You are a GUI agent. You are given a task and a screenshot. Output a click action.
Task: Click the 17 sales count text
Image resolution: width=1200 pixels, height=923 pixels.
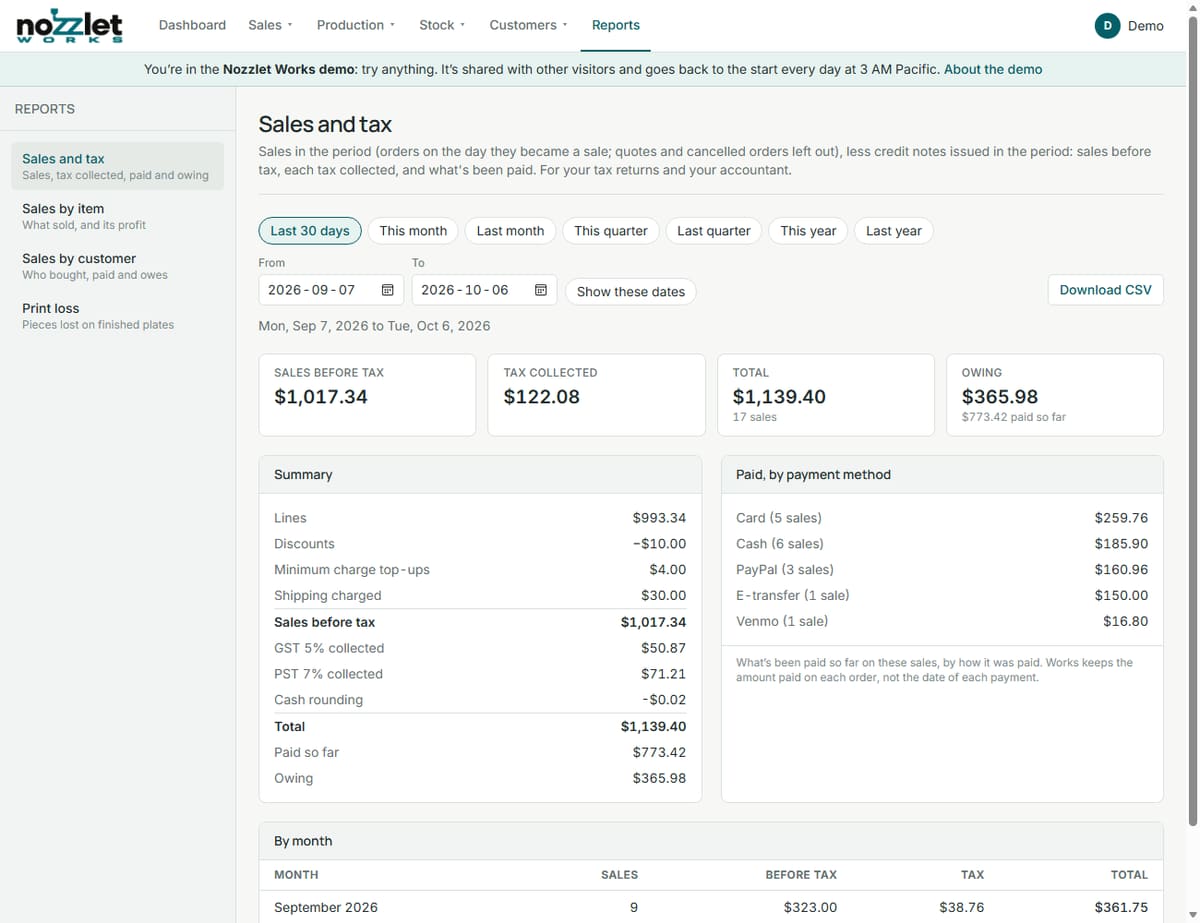pos(755,417)
